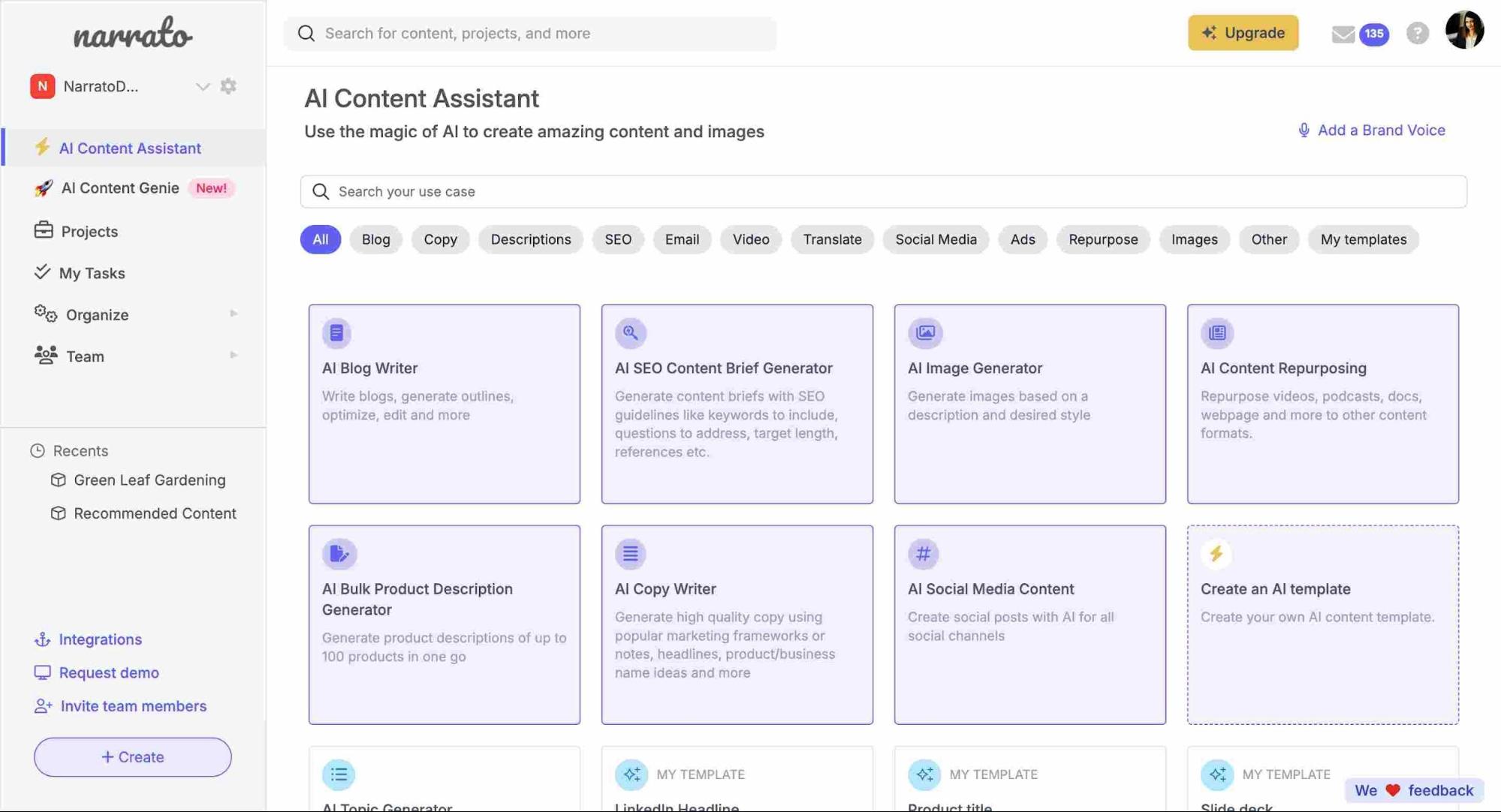Screen dimensions: 1501x812
Task: Open the We love feedback button
Action: 1414,790
